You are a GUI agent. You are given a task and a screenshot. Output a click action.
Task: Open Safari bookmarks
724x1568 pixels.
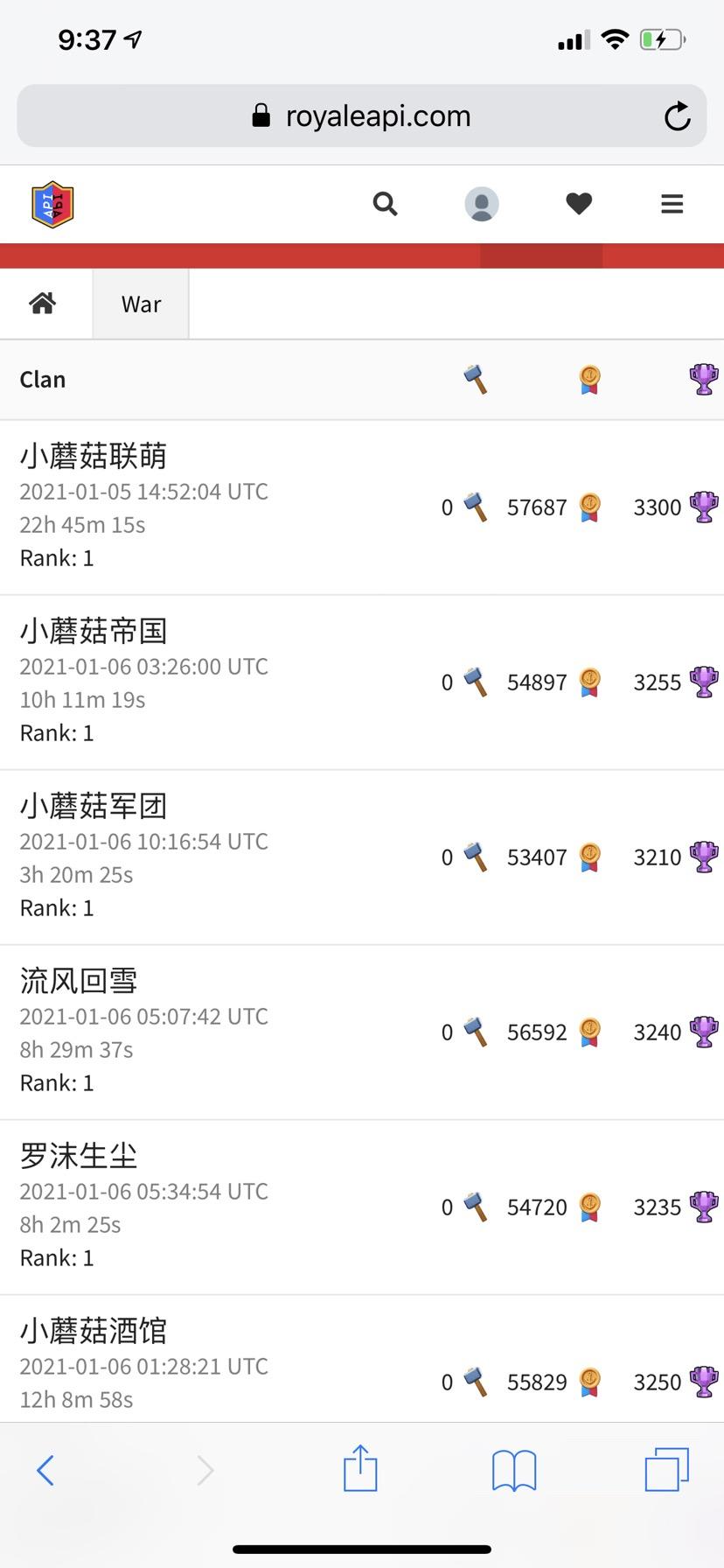tap(514, 1469)
